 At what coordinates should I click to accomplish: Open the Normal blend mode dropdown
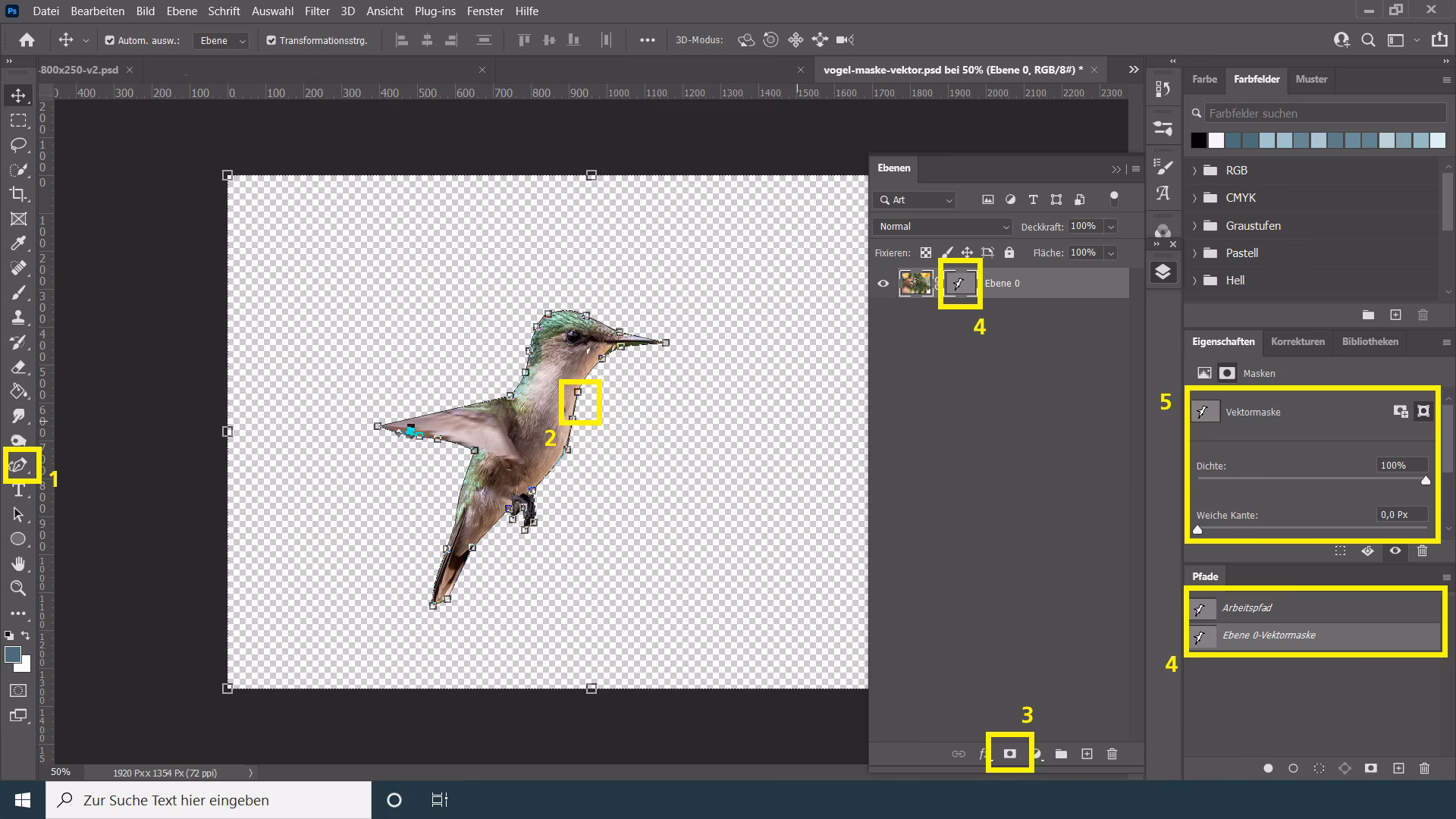coord(942,226)
